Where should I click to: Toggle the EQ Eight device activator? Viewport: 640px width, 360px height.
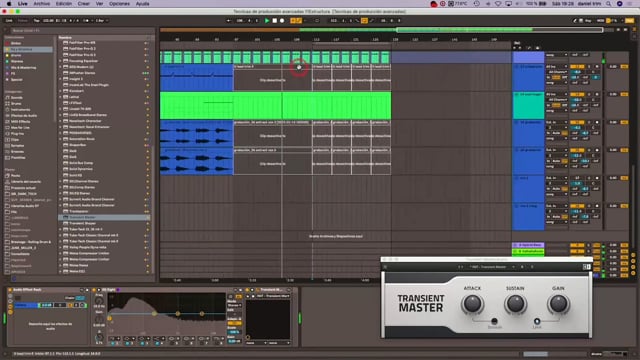94,290
